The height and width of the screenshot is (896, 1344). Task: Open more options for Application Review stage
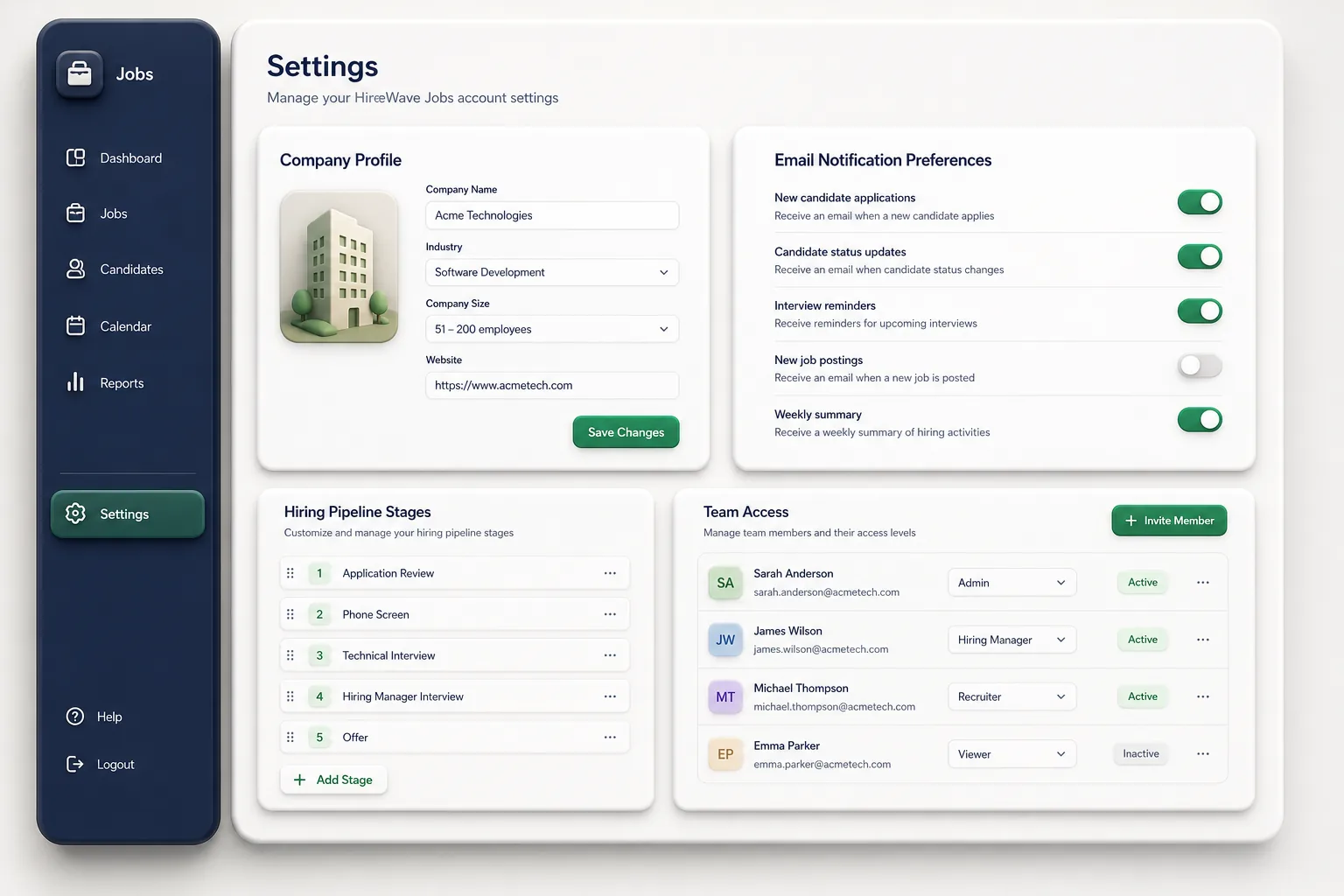[610, 573]
